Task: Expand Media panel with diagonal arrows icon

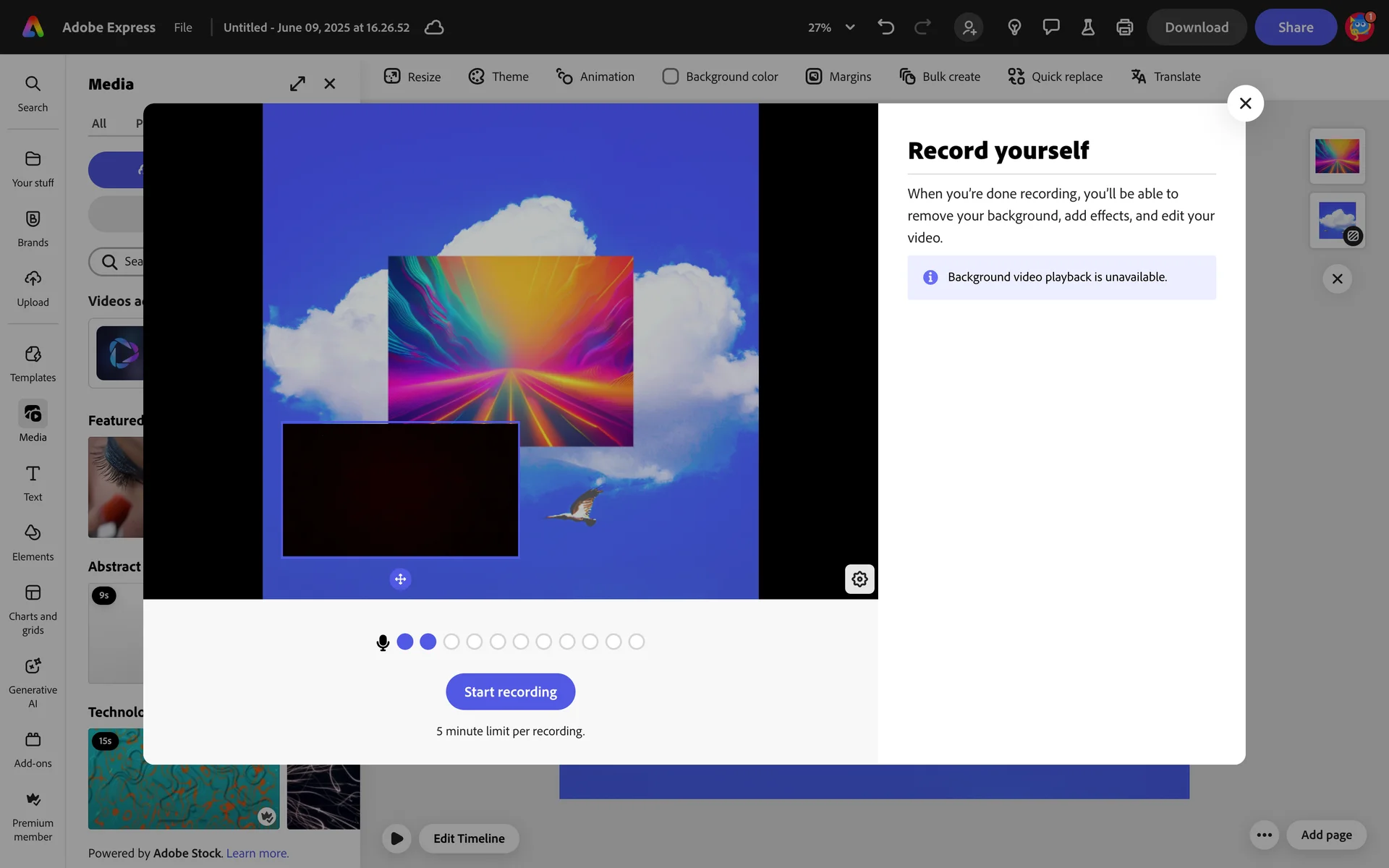Action: coord(297,84)
